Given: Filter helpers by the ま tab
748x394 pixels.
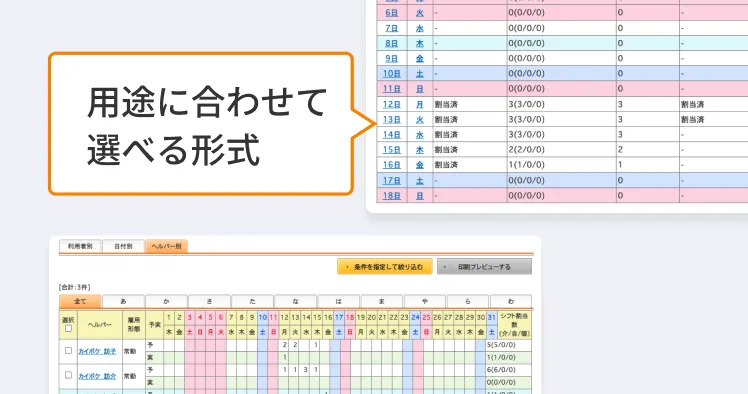Looking at the screenshot, I should (x=382, y=301).
